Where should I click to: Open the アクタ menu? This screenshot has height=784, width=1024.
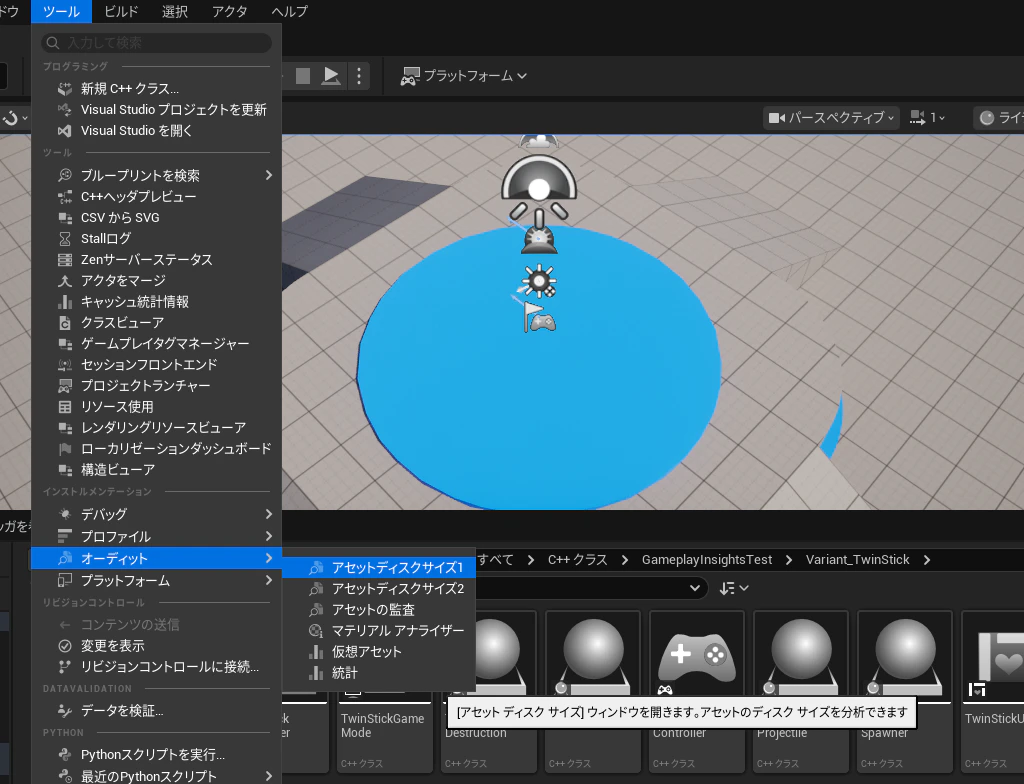[x=230, y=11]
